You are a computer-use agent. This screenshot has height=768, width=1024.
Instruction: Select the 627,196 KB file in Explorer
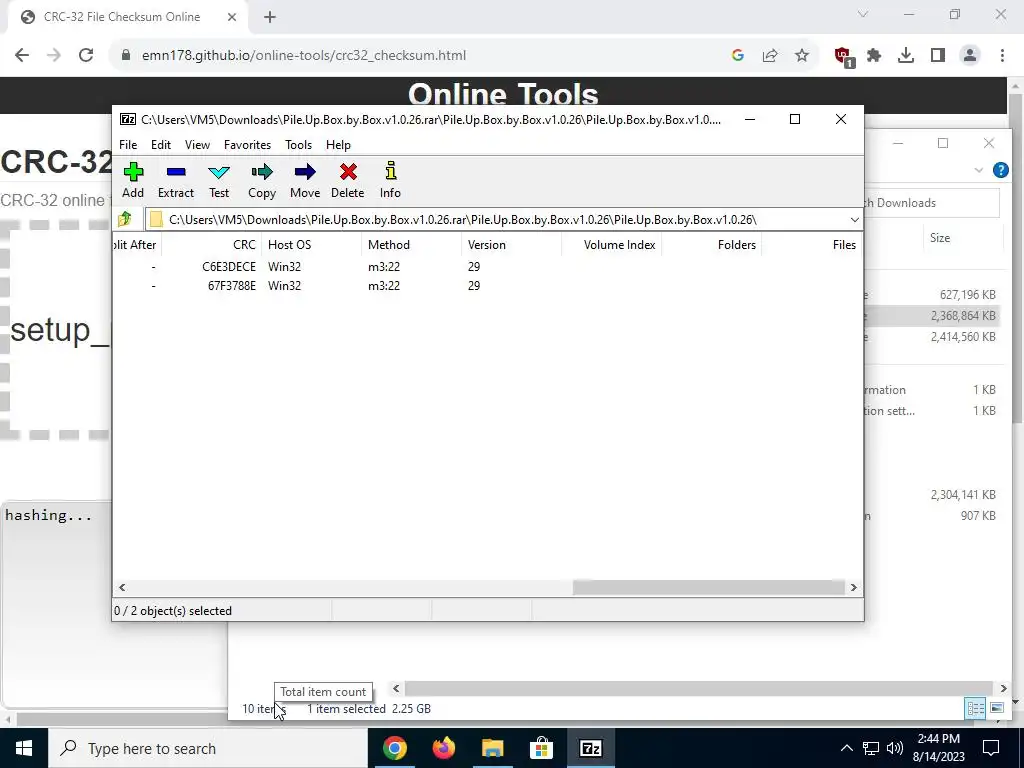pos(934,295)
